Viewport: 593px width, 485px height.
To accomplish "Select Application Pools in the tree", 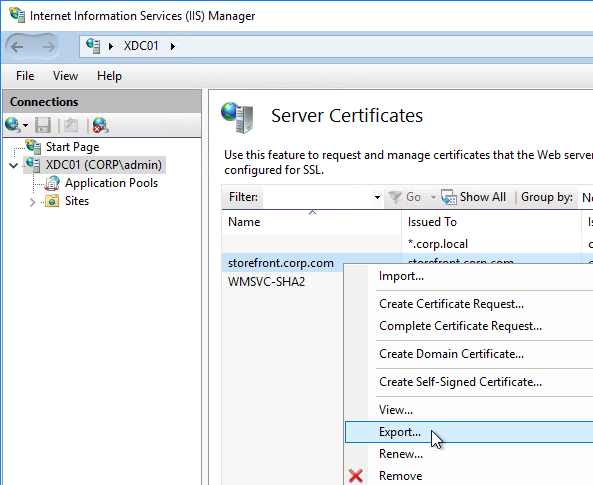I will click(111, 183).
